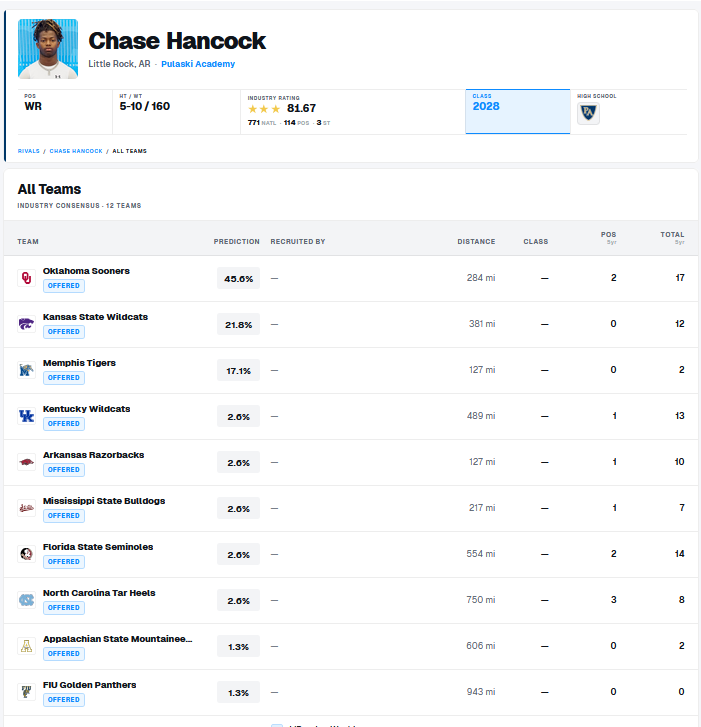Click the 5-10 / 160 height weight value
Screen dimensions: 701x727
pos(145,106)
